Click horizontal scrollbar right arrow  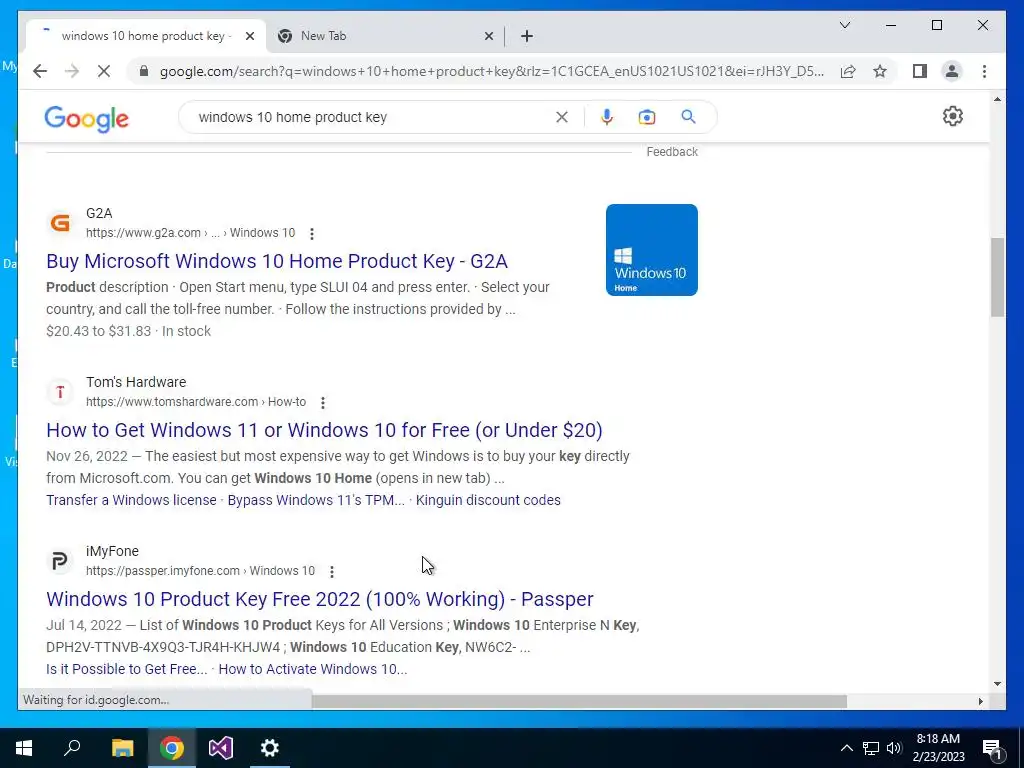980,701
